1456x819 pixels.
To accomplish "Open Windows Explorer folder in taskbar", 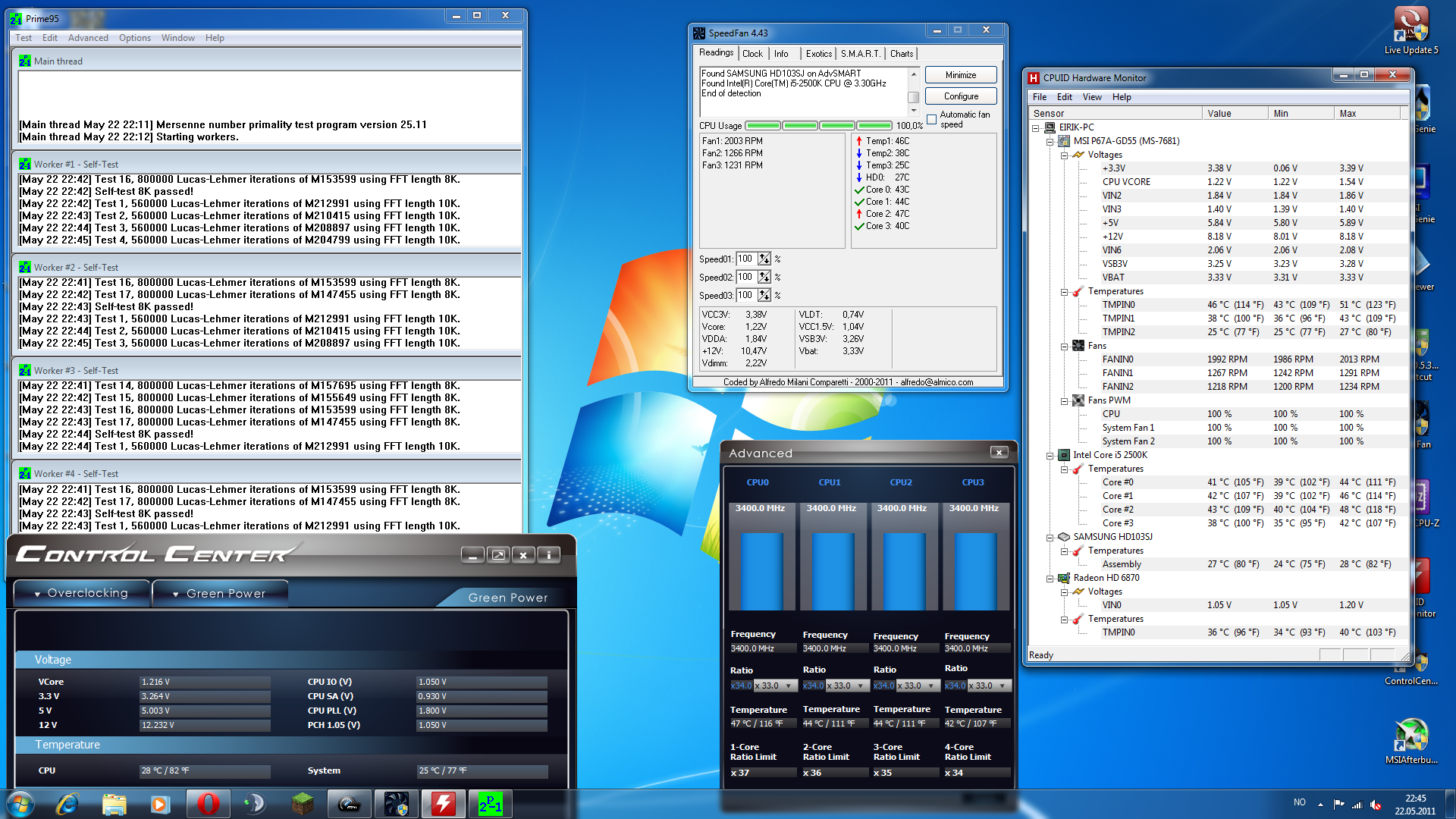I will (114, 804).
